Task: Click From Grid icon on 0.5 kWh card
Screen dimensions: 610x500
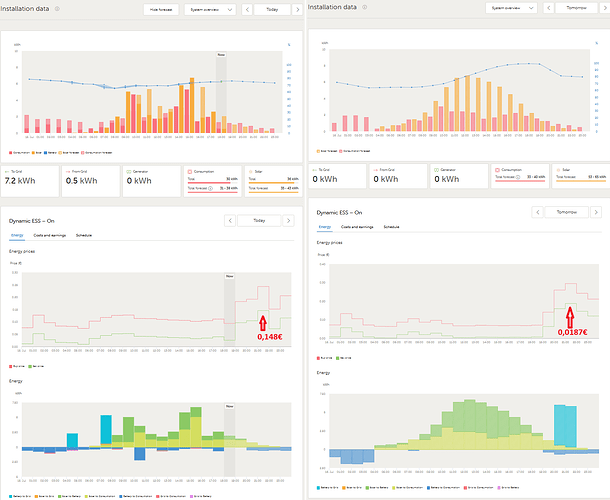Action: [x=68, y=171]
